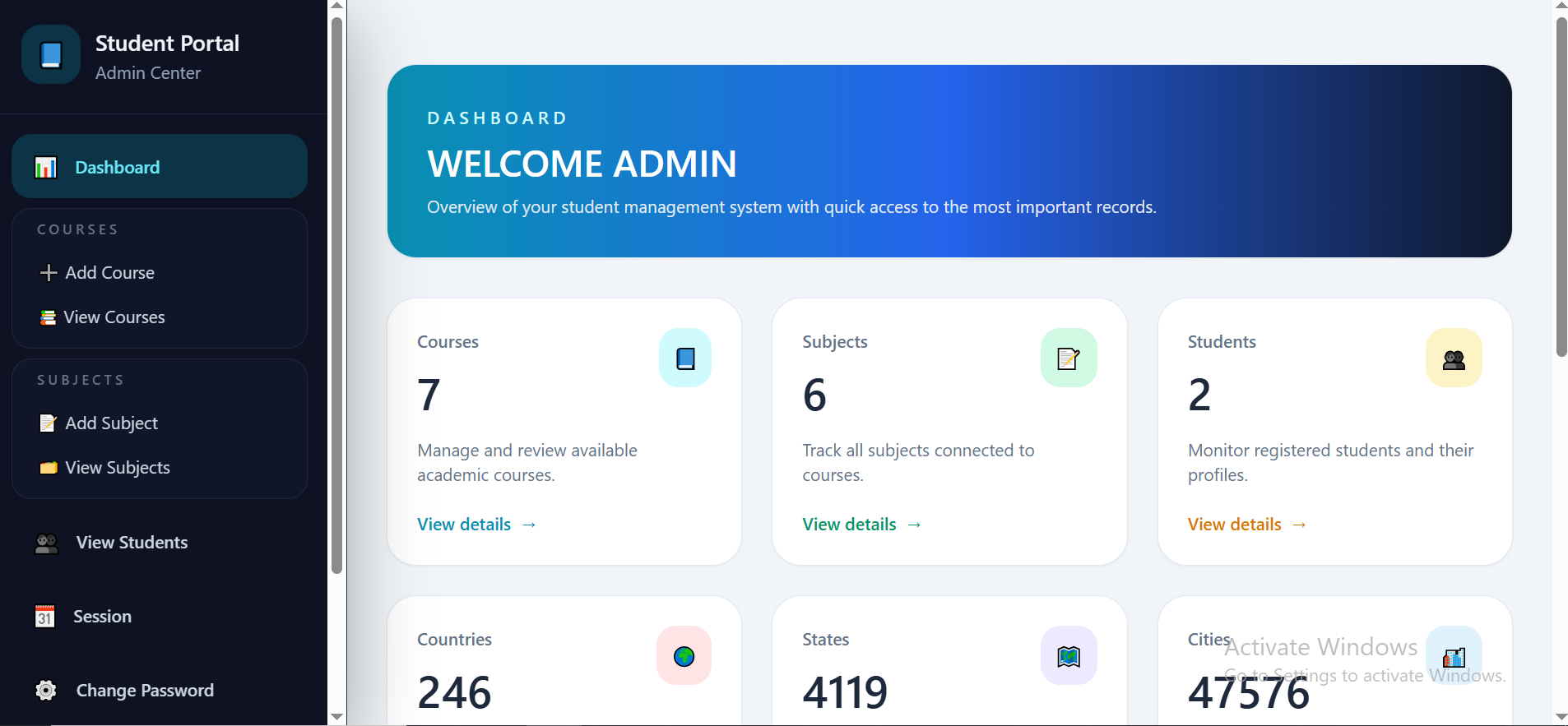
Task: Click the map icon on States card
Action: [1069, 655]
